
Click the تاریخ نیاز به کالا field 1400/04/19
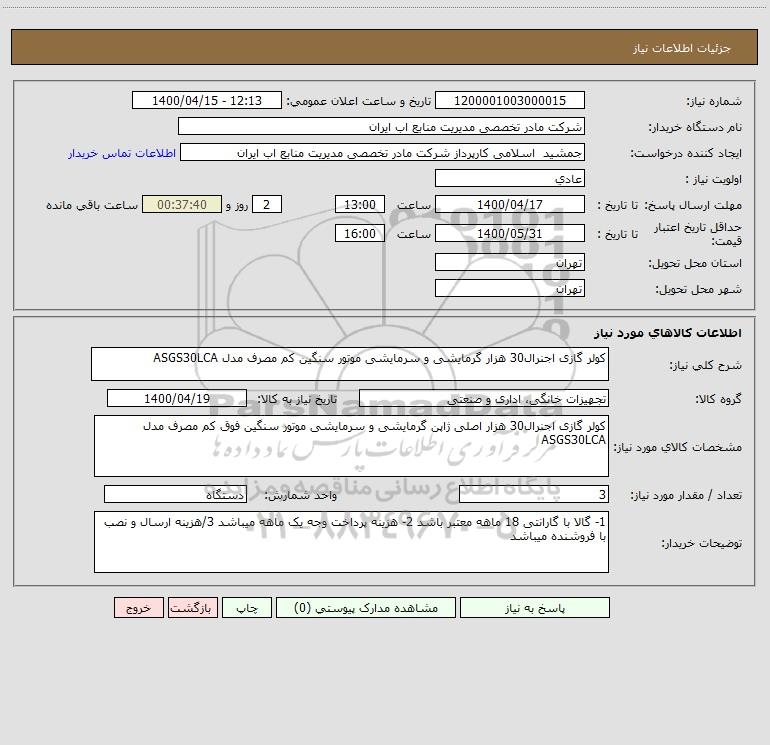click(177, 398)
